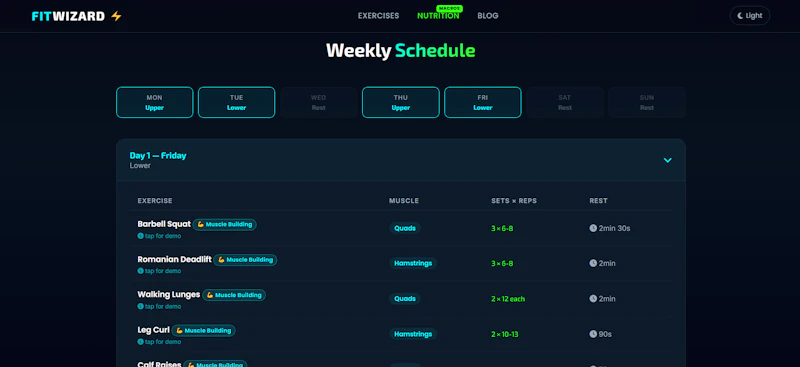Click the 2min 30s rest value
Viewport: 800px width, 367px height.
pos(615,228)
